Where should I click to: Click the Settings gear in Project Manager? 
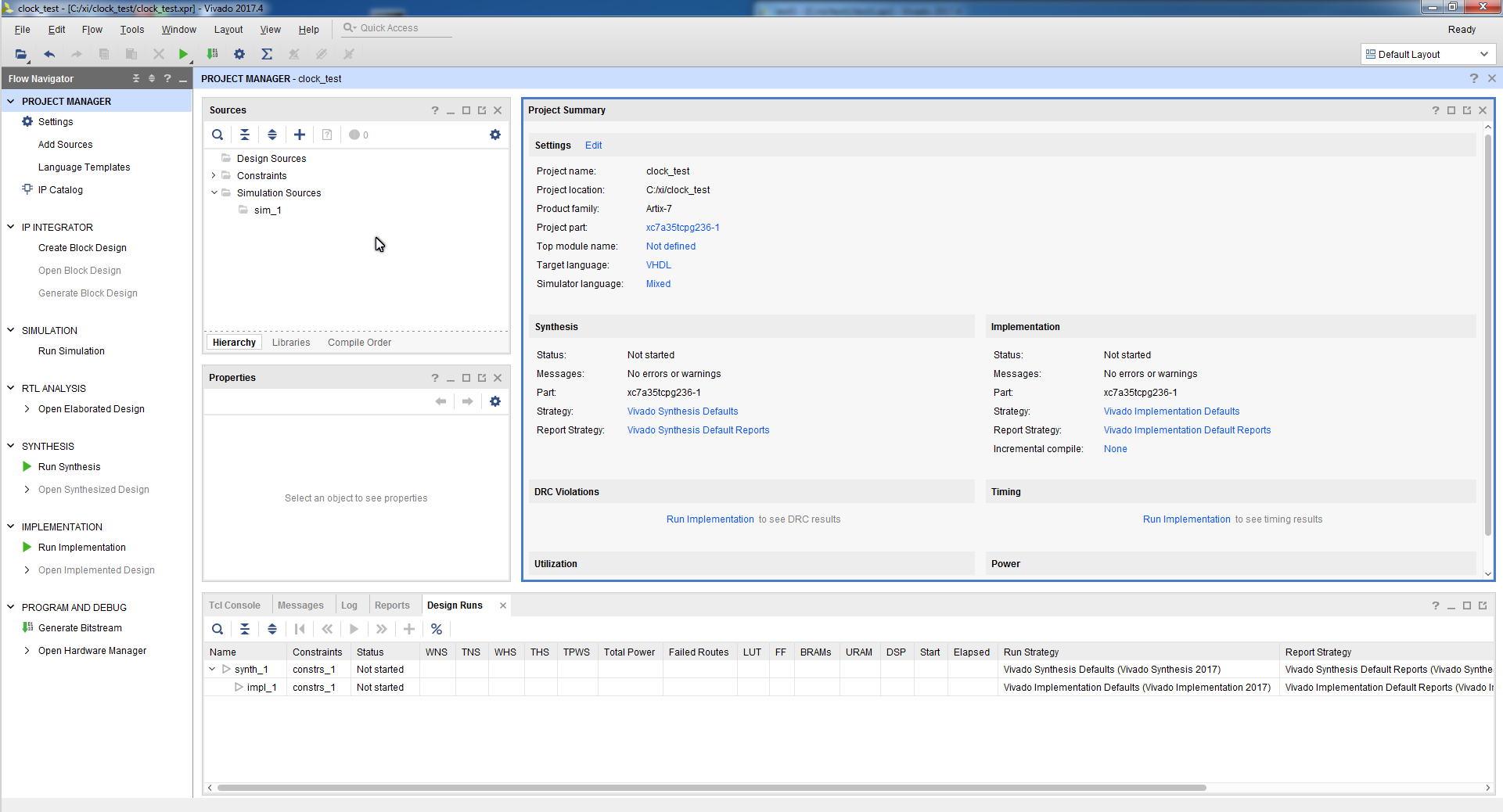(27, 121)
